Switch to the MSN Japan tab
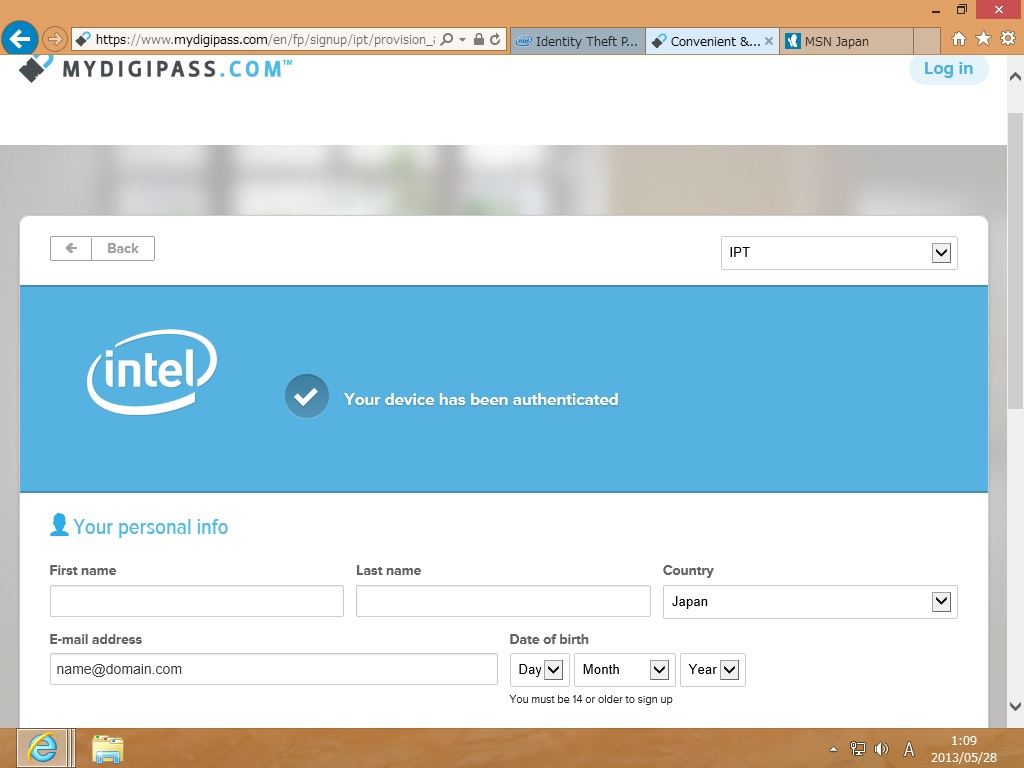 tap(846, 41)
